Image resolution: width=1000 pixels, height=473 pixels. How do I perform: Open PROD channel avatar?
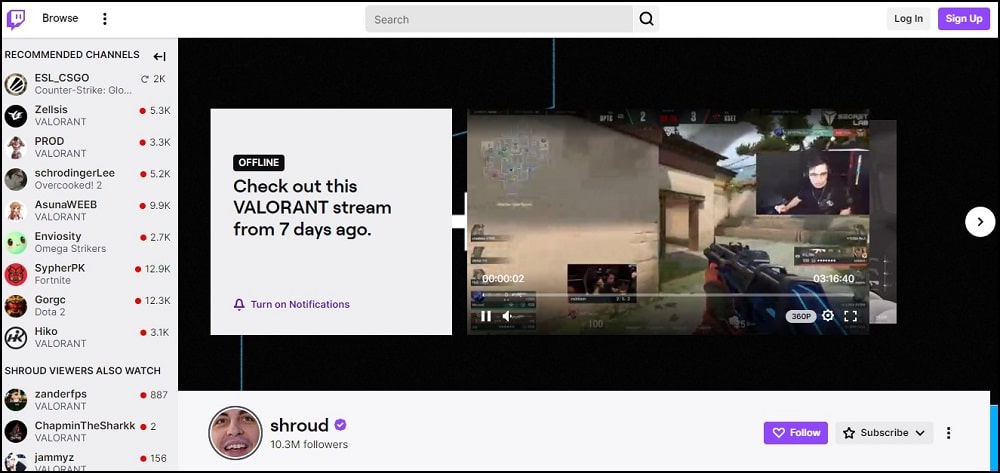(16, 147)
